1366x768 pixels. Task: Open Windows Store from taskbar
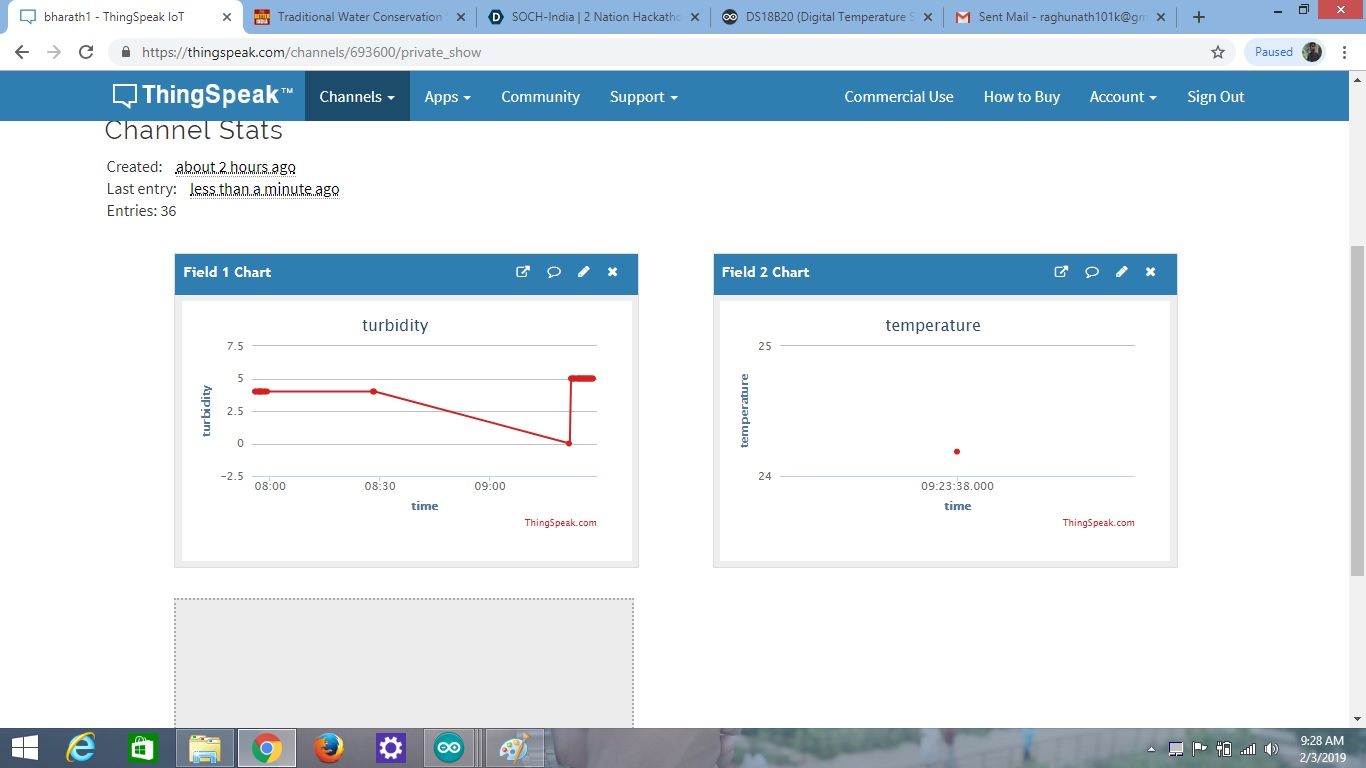(x=143, y=748)
